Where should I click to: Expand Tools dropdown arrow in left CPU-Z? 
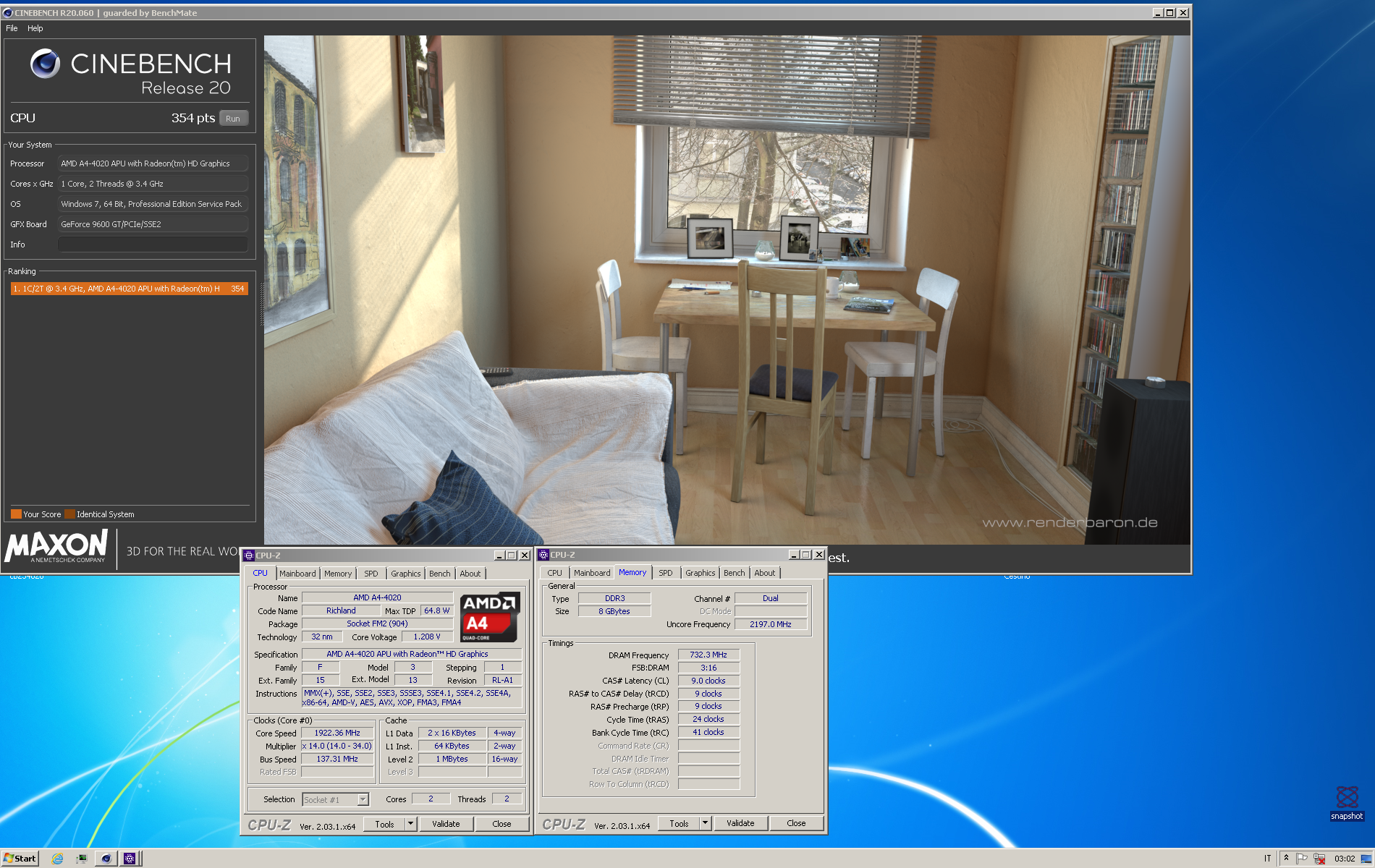[x=410, y=823]
